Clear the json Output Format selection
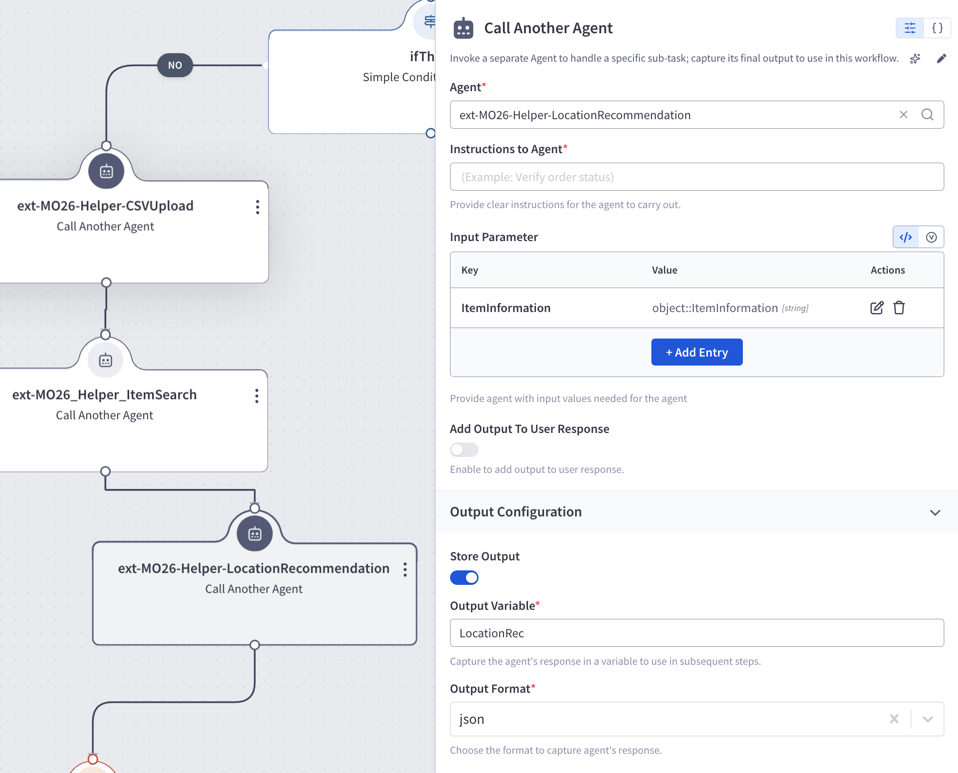Screen dimensions: 958x773 [x=894, y=719]
